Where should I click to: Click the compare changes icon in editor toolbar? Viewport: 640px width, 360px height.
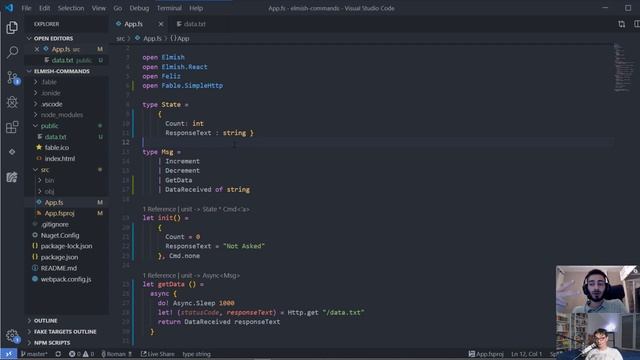(621, 24)
